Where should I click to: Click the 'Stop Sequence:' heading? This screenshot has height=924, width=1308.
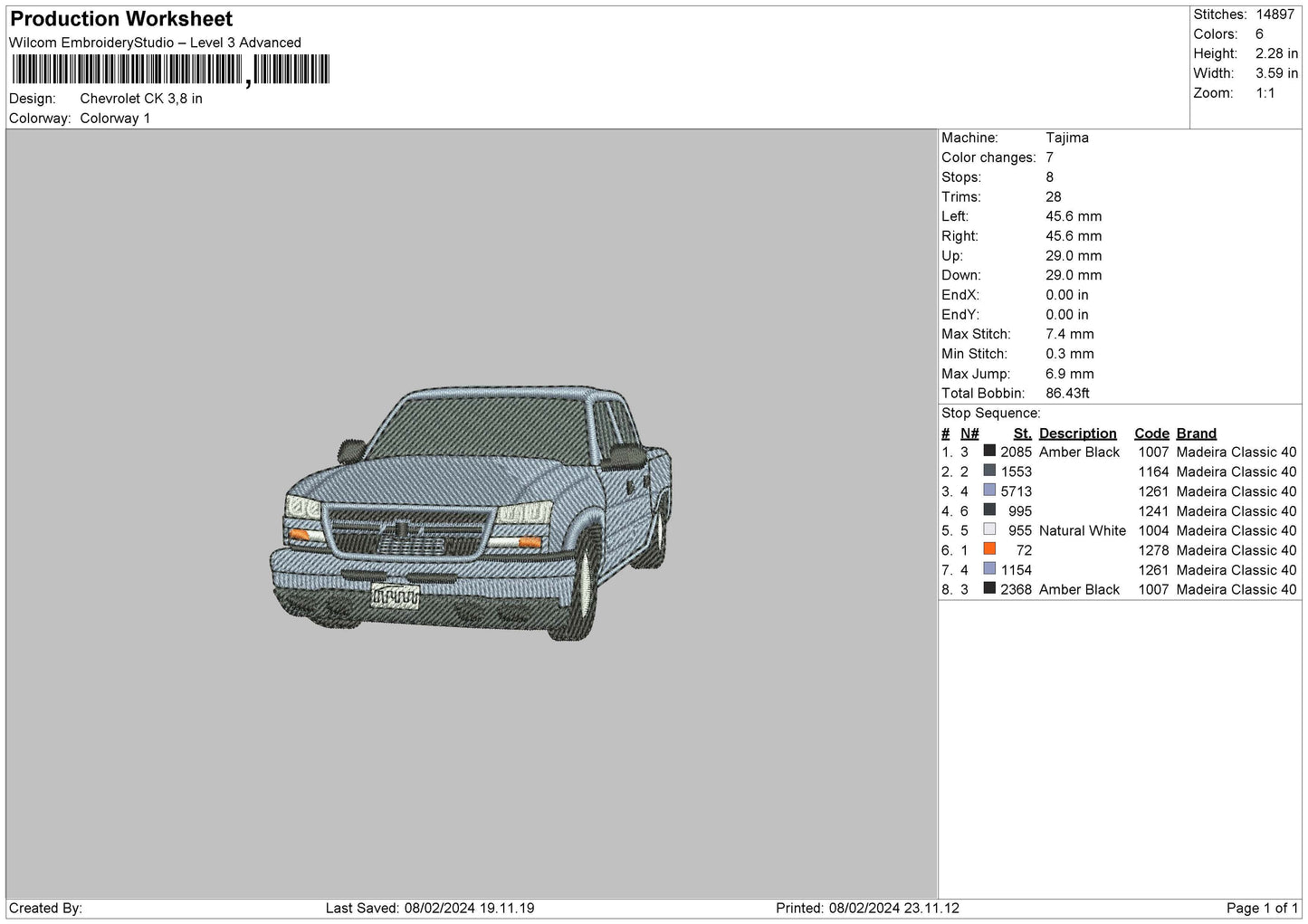(991, 414)
